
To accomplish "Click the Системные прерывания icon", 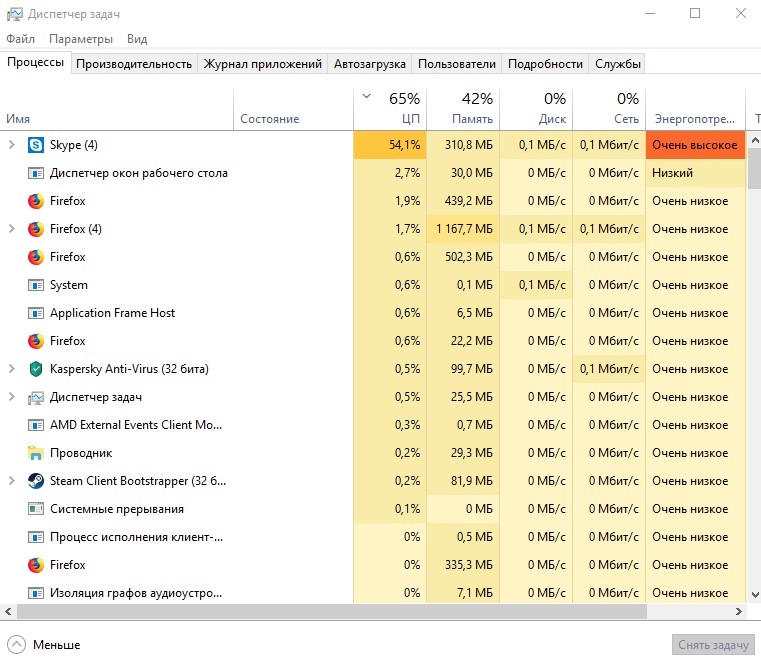I will [x=36, y=509].
